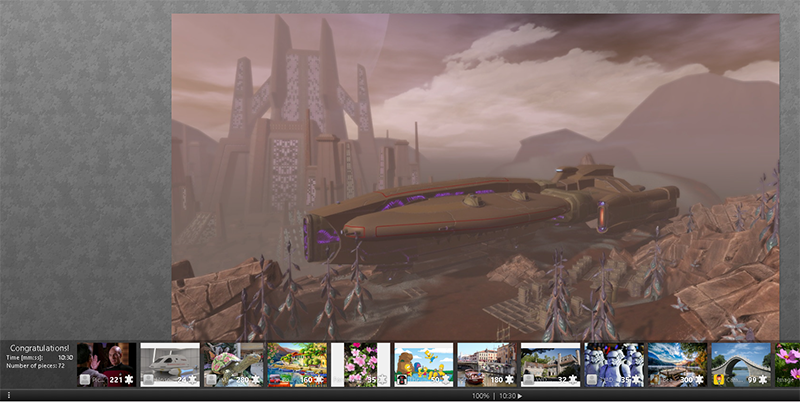This screenshot has width=800, height=402.
Task: Open the 180-piece canal boat puzzle thumbnail
Action: (x=487, y=364)
